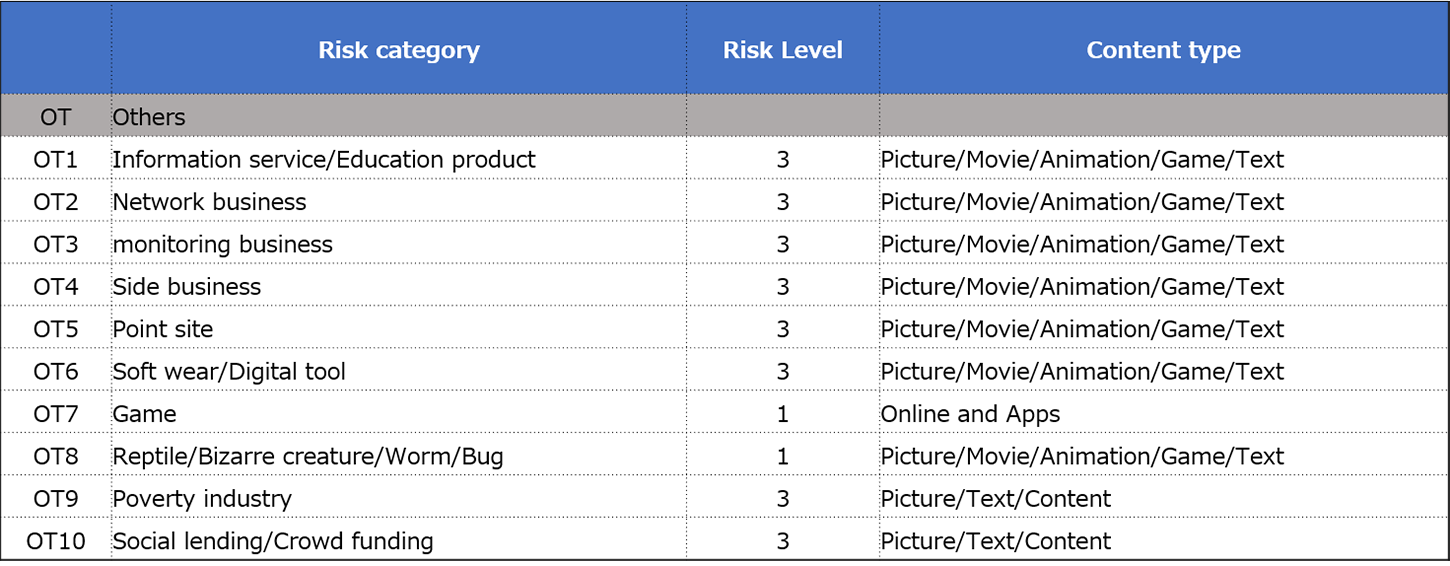Click Information service/Education product cell
Image resolution: width=1450 pixels, height=566 pixels.
pyautogui.click(x=324, y=160)
